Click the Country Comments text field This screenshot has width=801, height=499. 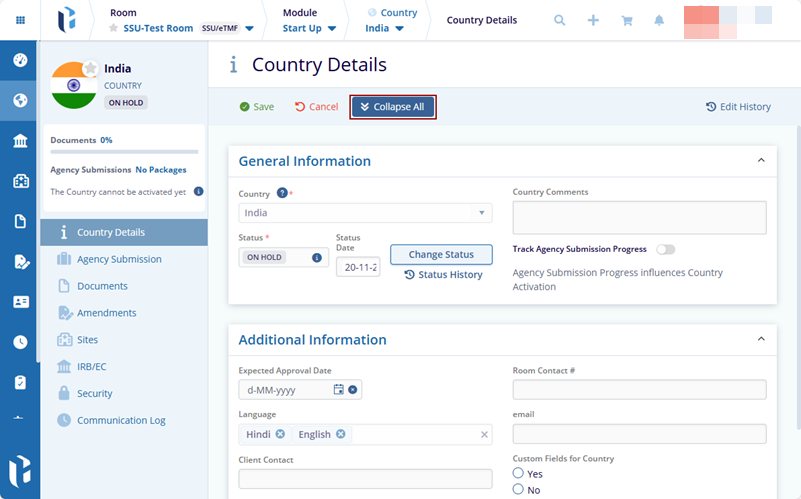(x=639, y=217)
